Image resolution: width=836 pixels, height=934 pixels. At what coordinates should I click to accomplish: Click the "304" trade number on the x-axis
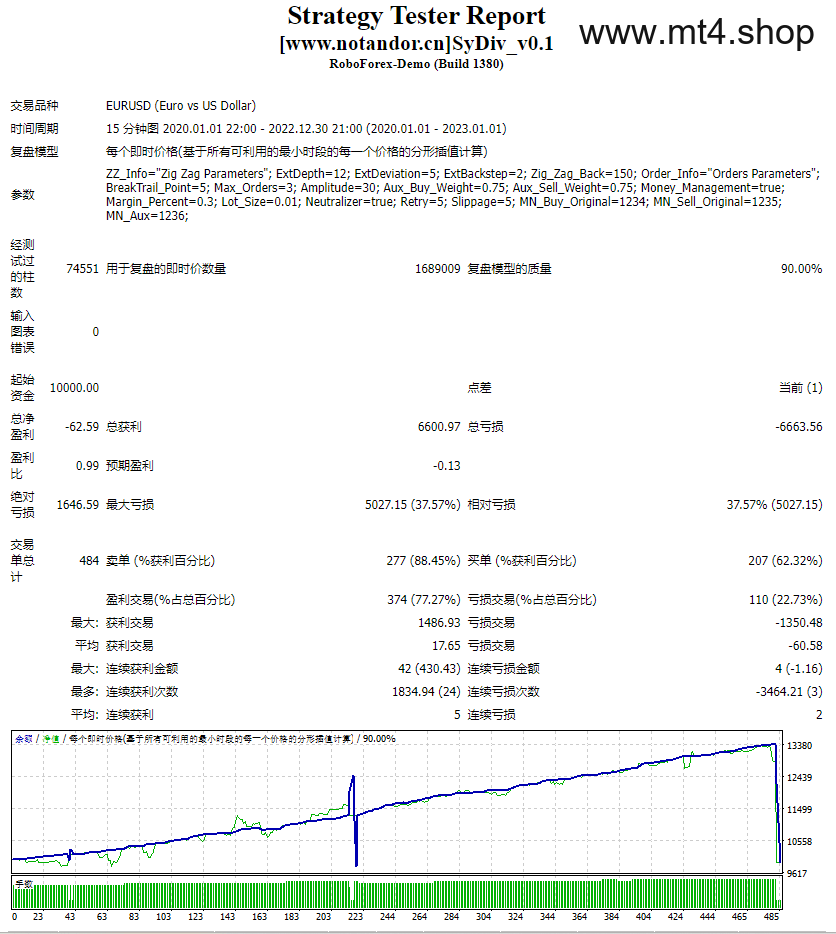(x=483, y=917)
